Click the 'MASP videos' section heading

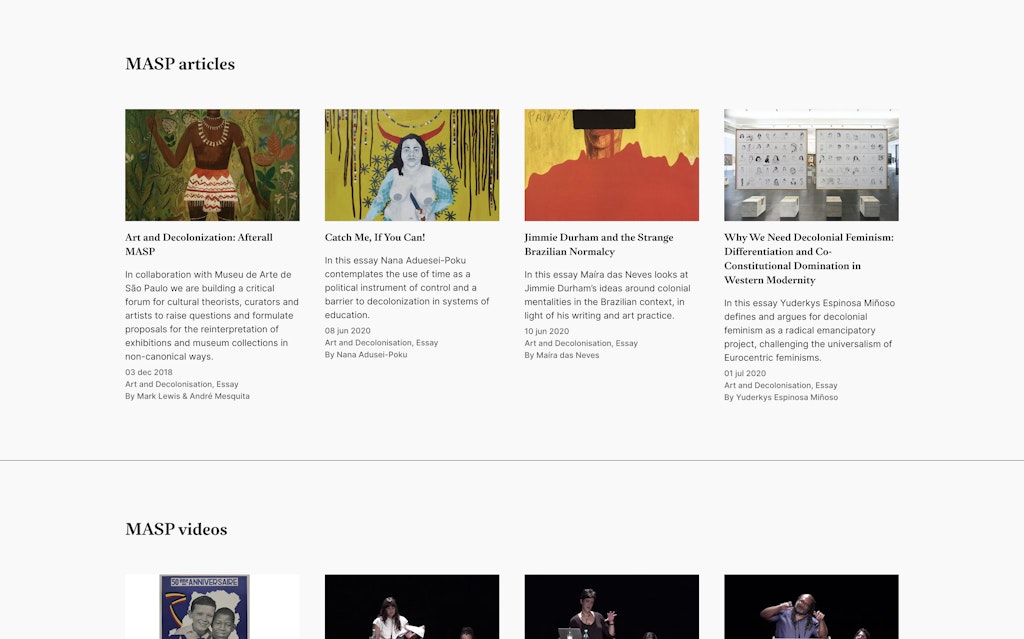[x=176, y=529]
